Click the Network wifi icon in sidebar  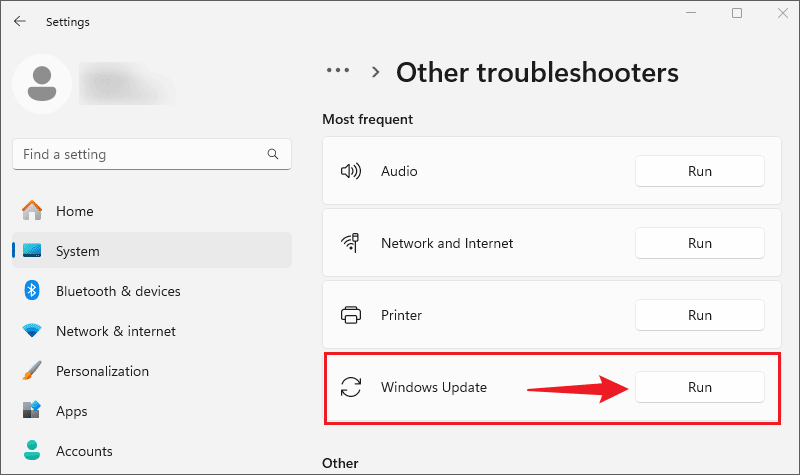(32, 331)
